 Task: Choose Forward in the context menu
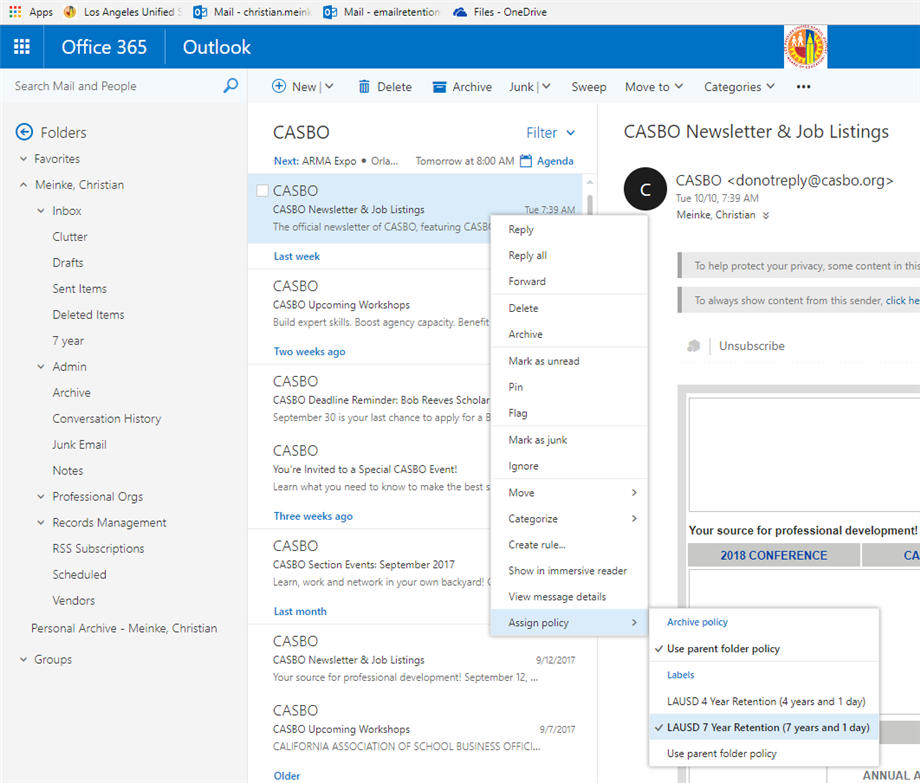point(569,281)
